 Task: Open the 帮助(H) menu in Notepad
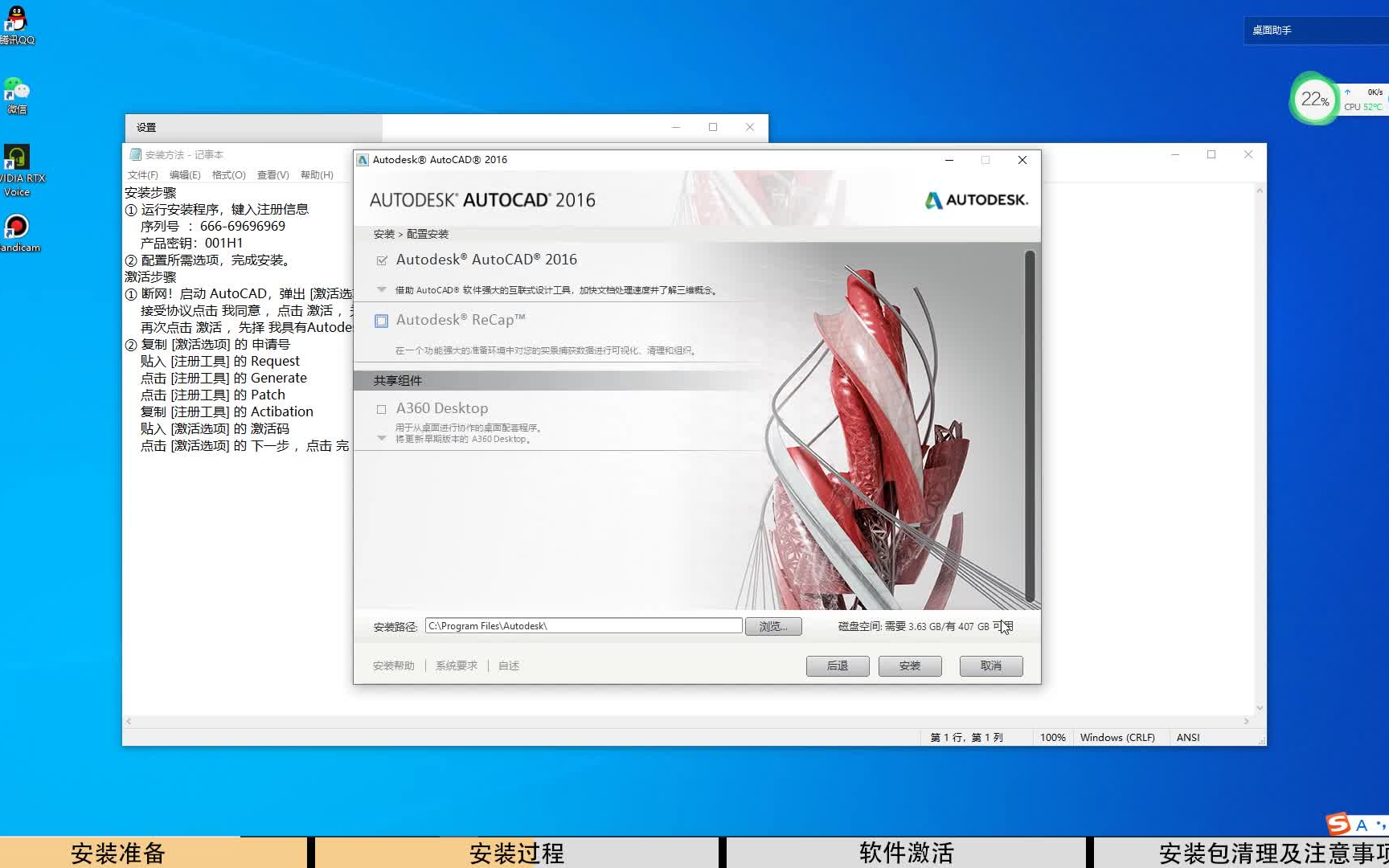pos(315,174)
